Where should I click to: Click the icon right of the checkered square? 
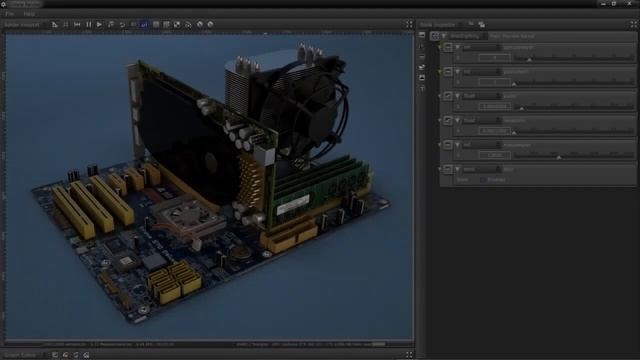(188, 24)
